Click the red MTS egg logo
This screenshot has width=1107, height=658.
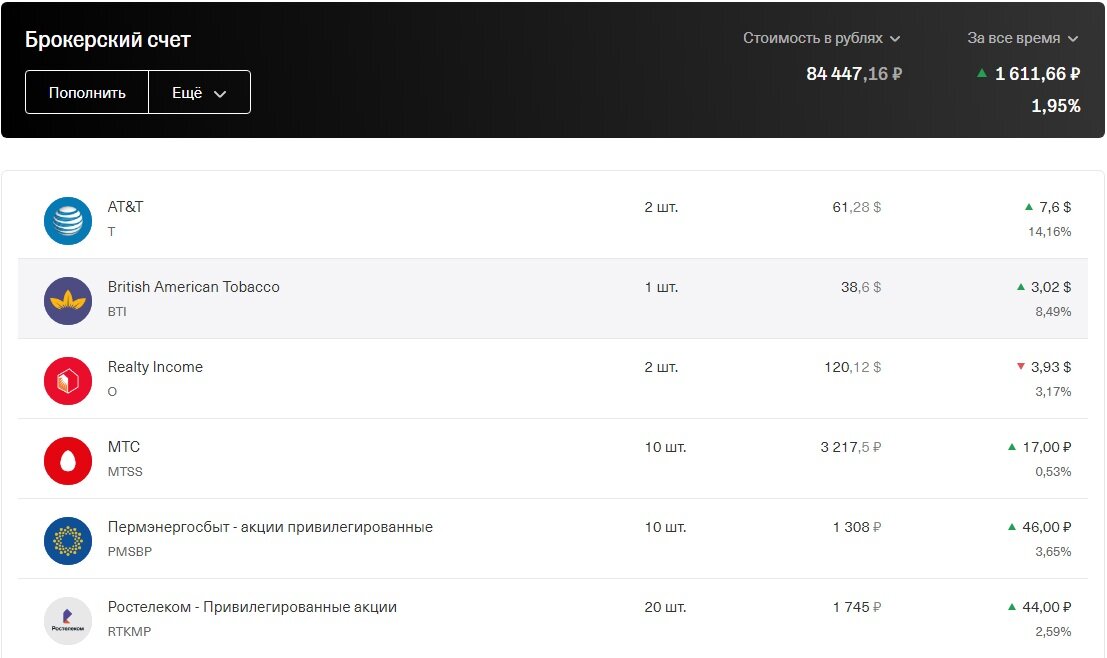(68, 461)
